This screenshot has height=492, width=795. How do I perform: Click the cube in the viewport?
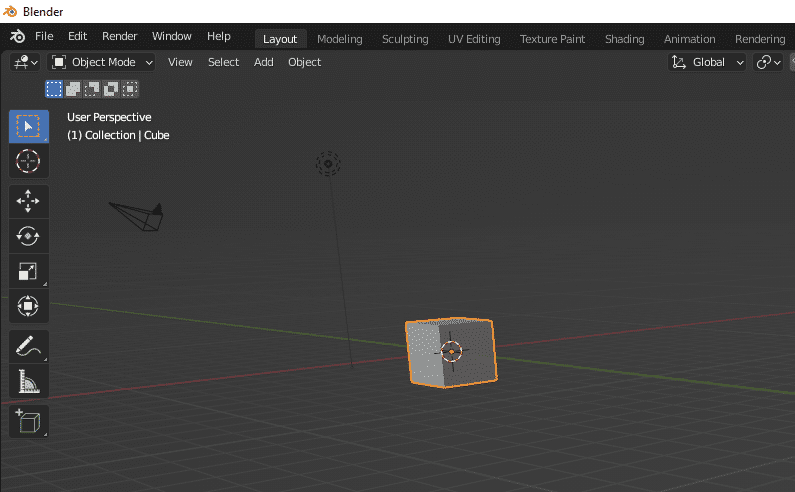(450, 352)
